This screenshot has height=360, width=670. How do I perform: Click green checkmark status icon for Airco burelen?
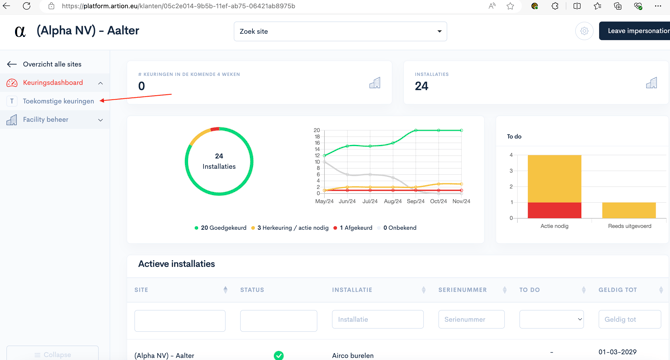(279, 355)
